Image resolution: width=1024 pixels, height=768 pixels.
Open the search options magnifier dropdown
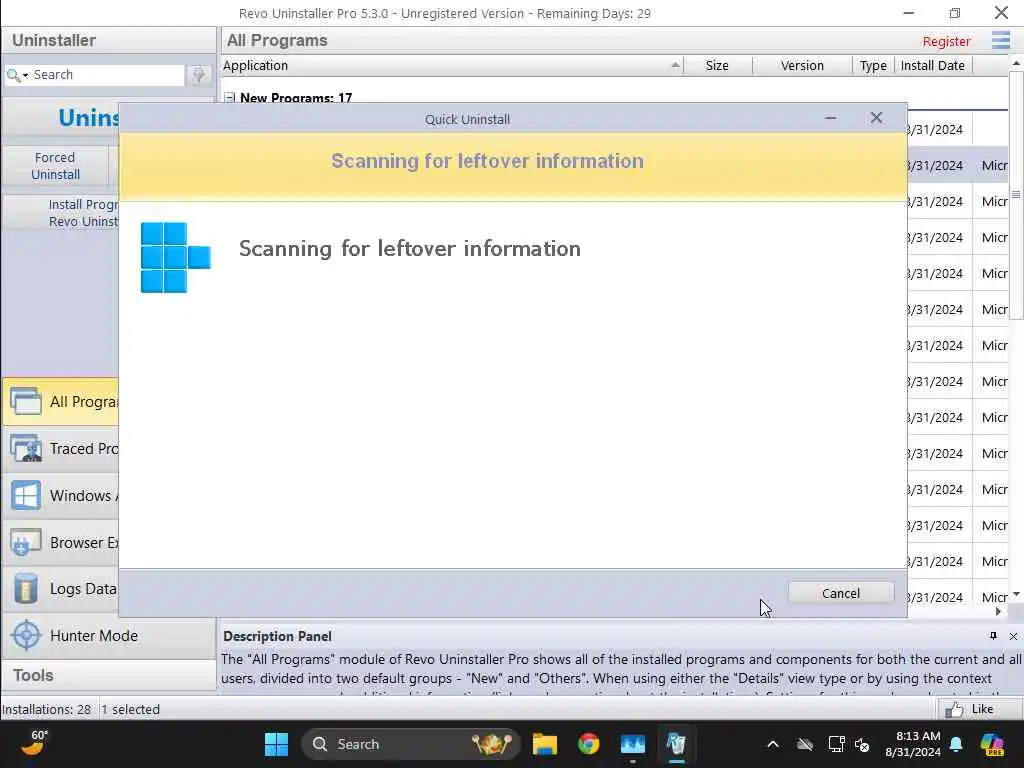pos(17,75)
